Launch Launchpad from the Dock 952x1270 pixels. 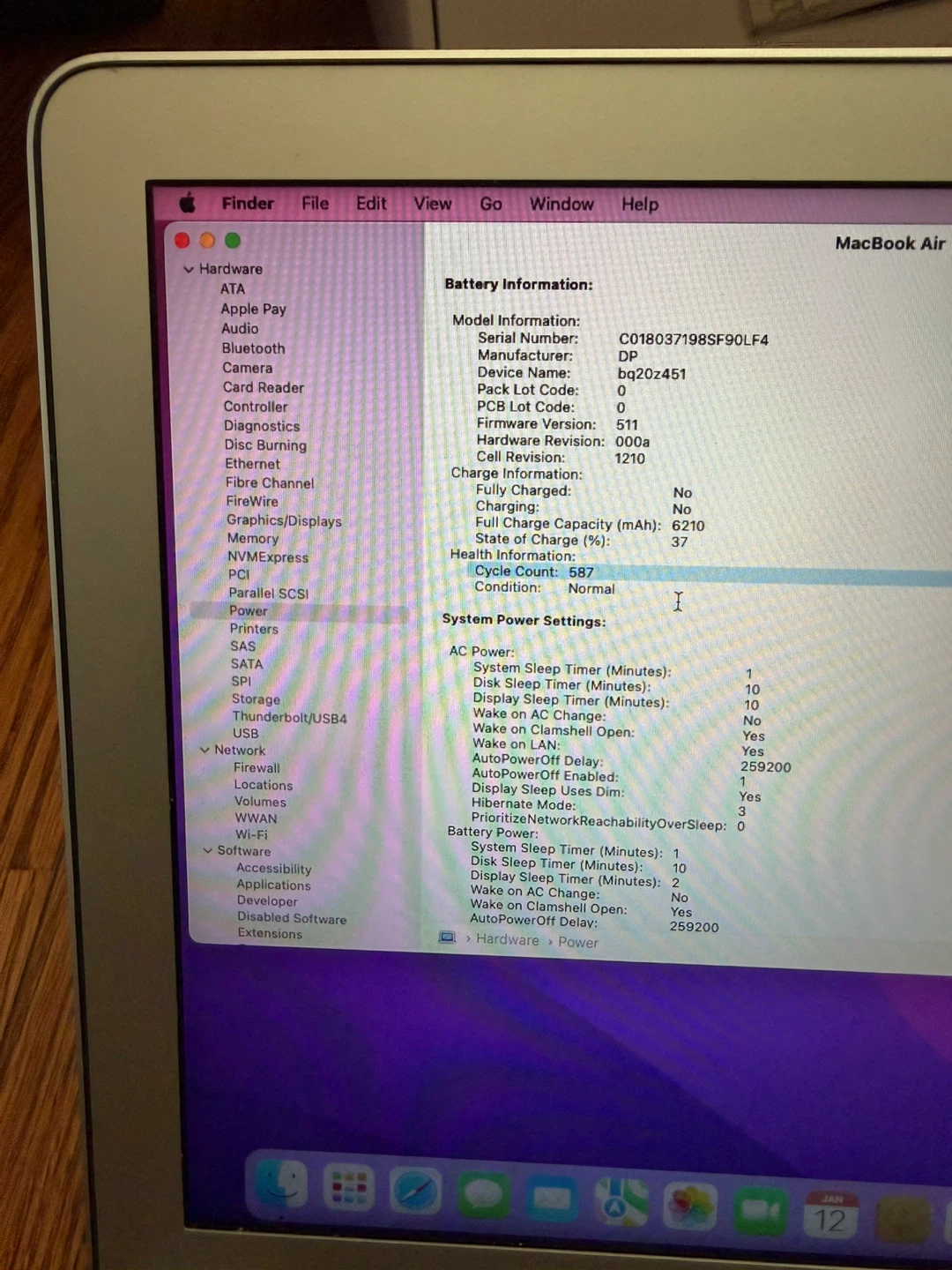click(348, 1187)
